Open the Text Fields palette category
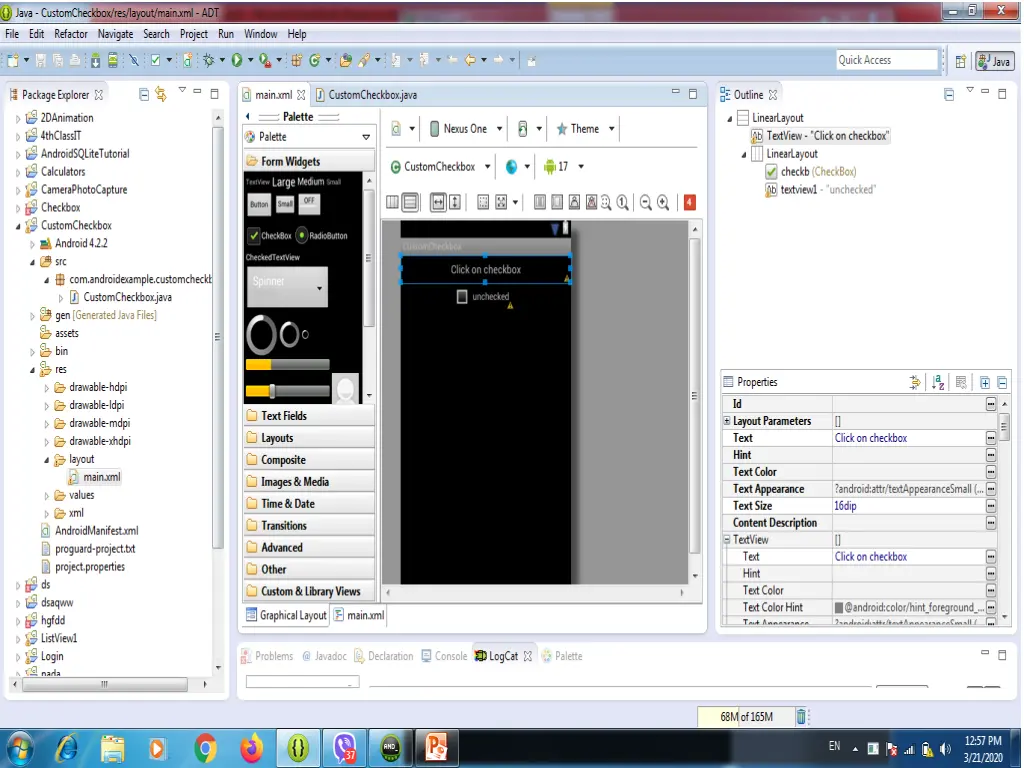 [309, 416]
